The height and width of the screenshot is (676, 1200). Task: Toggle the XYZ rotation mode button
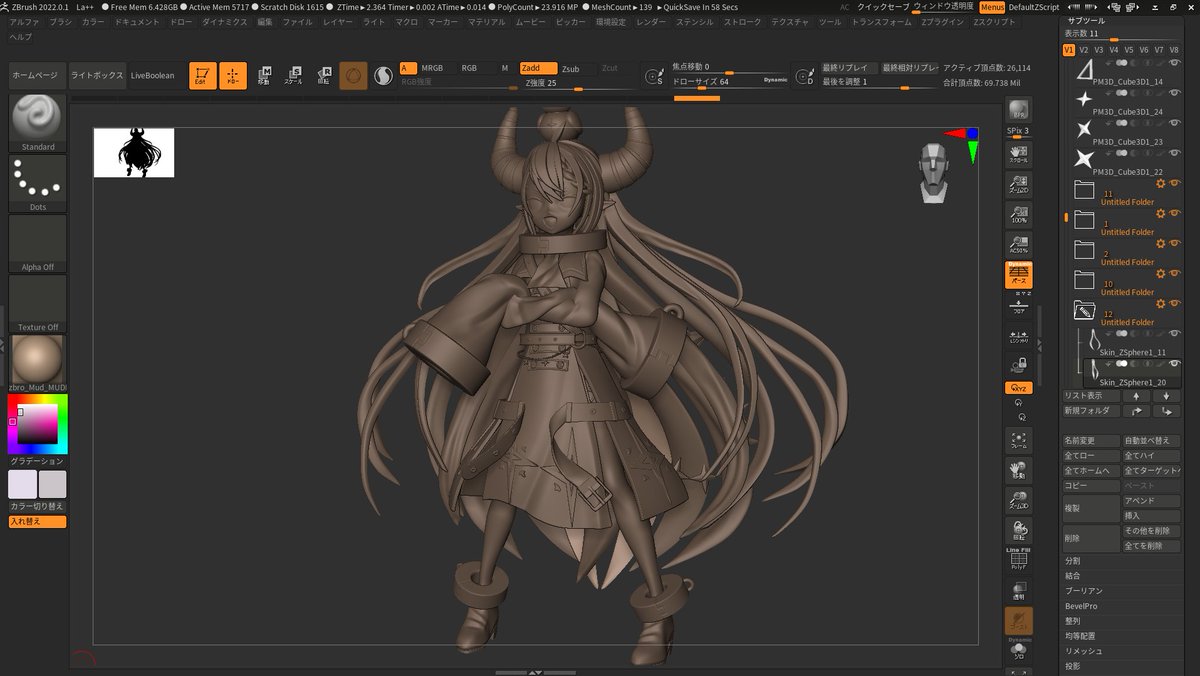(1019, 388)
